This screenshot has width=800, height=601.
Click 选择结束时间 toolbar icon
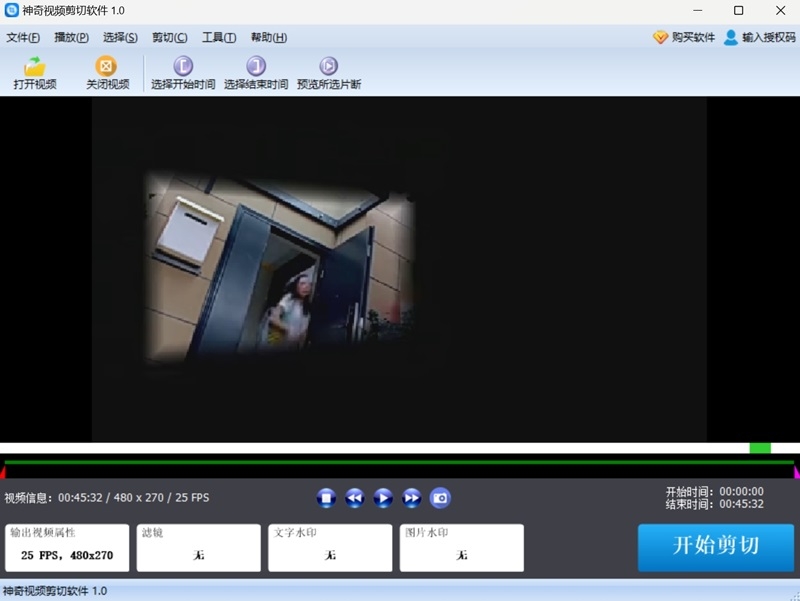256,66
